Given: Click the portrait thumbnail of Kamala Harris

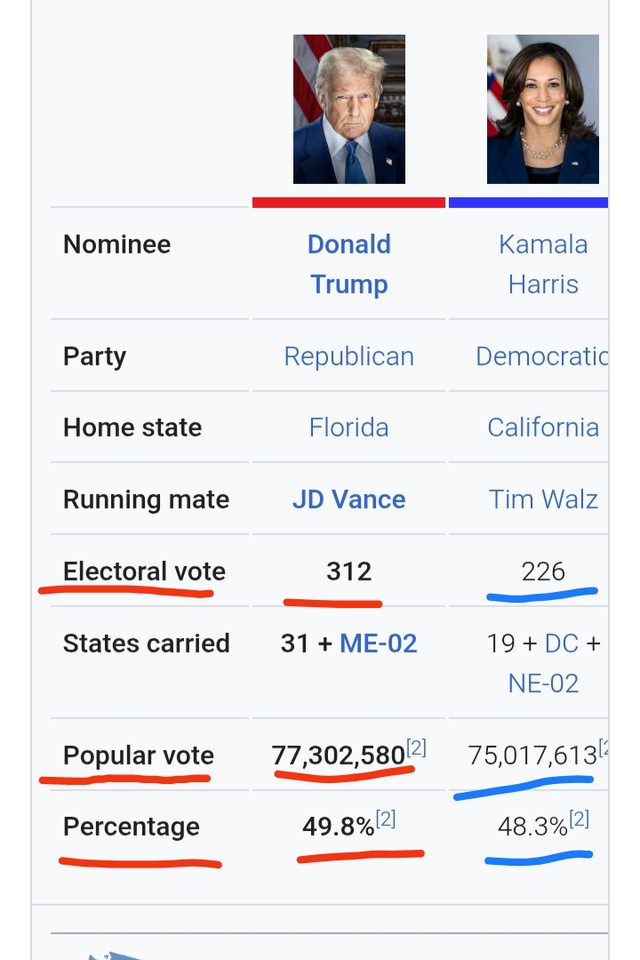Looking at the screenshot, I should (543, 109).
